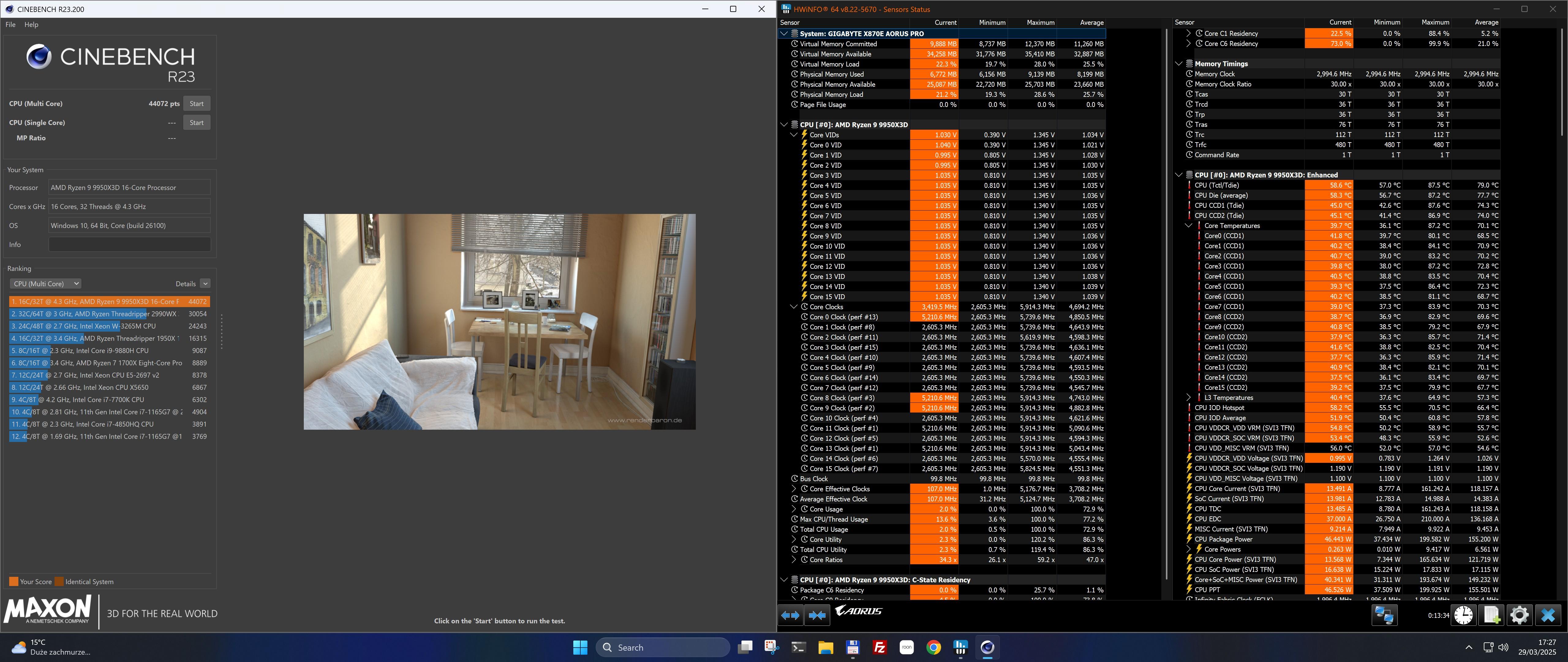The height and width of the screenshot is (662, 1568).
Task: Start the CPU Single Core test
Action: click(196, 122)
